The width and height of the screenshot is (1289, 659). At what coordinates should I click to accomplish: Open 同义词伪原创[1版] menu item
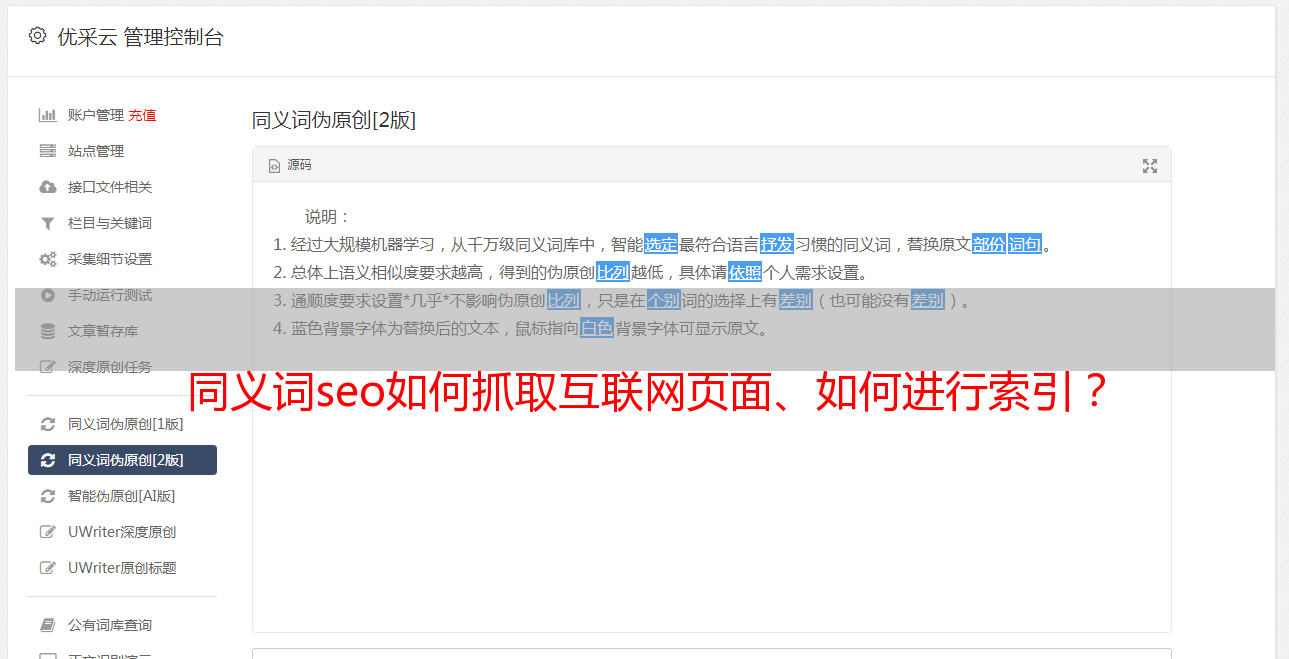pyautogui.click(x=122, y=424)
